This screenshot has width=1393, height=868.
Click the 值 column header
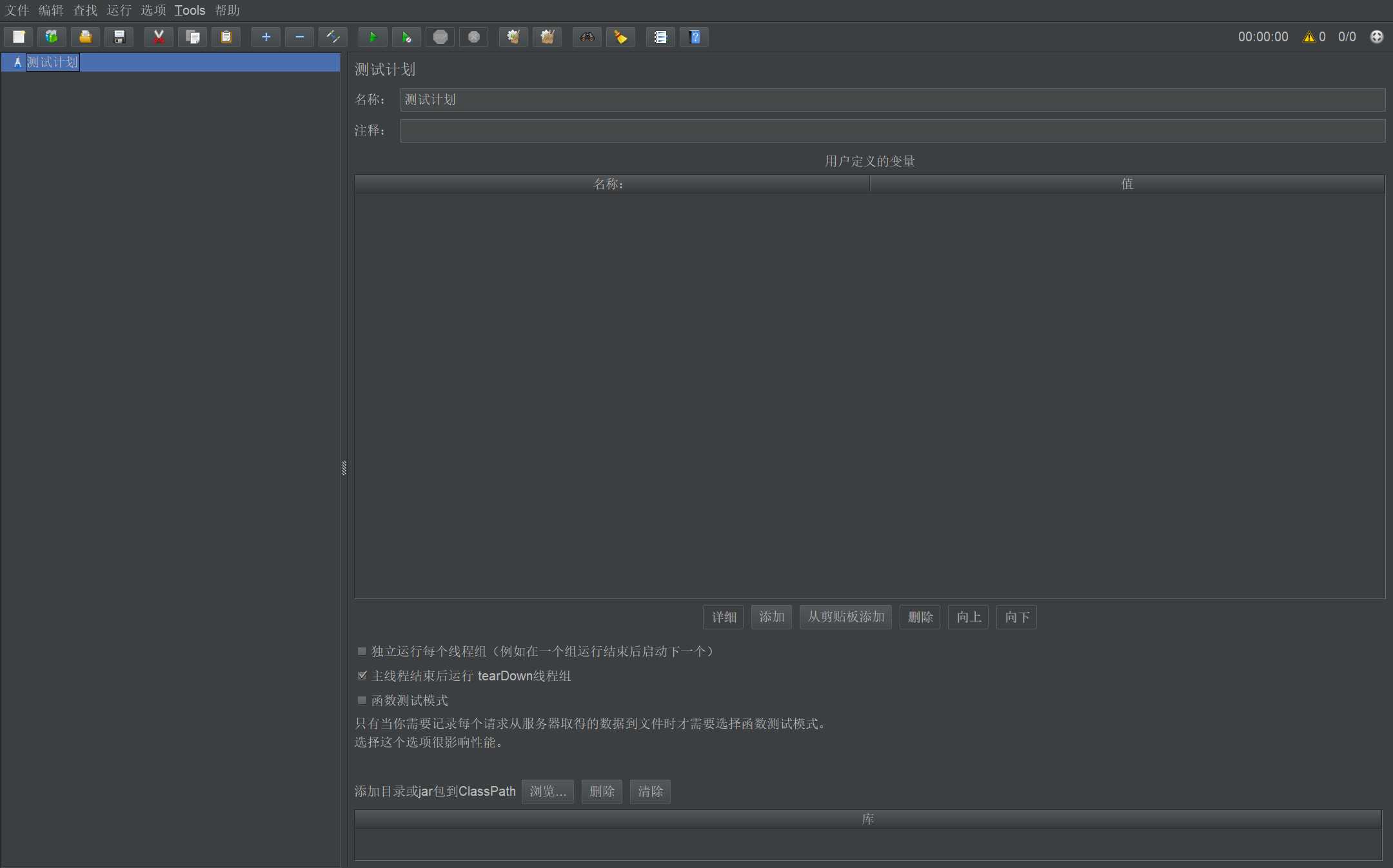pyautogui.click(x=1127, y=184)
